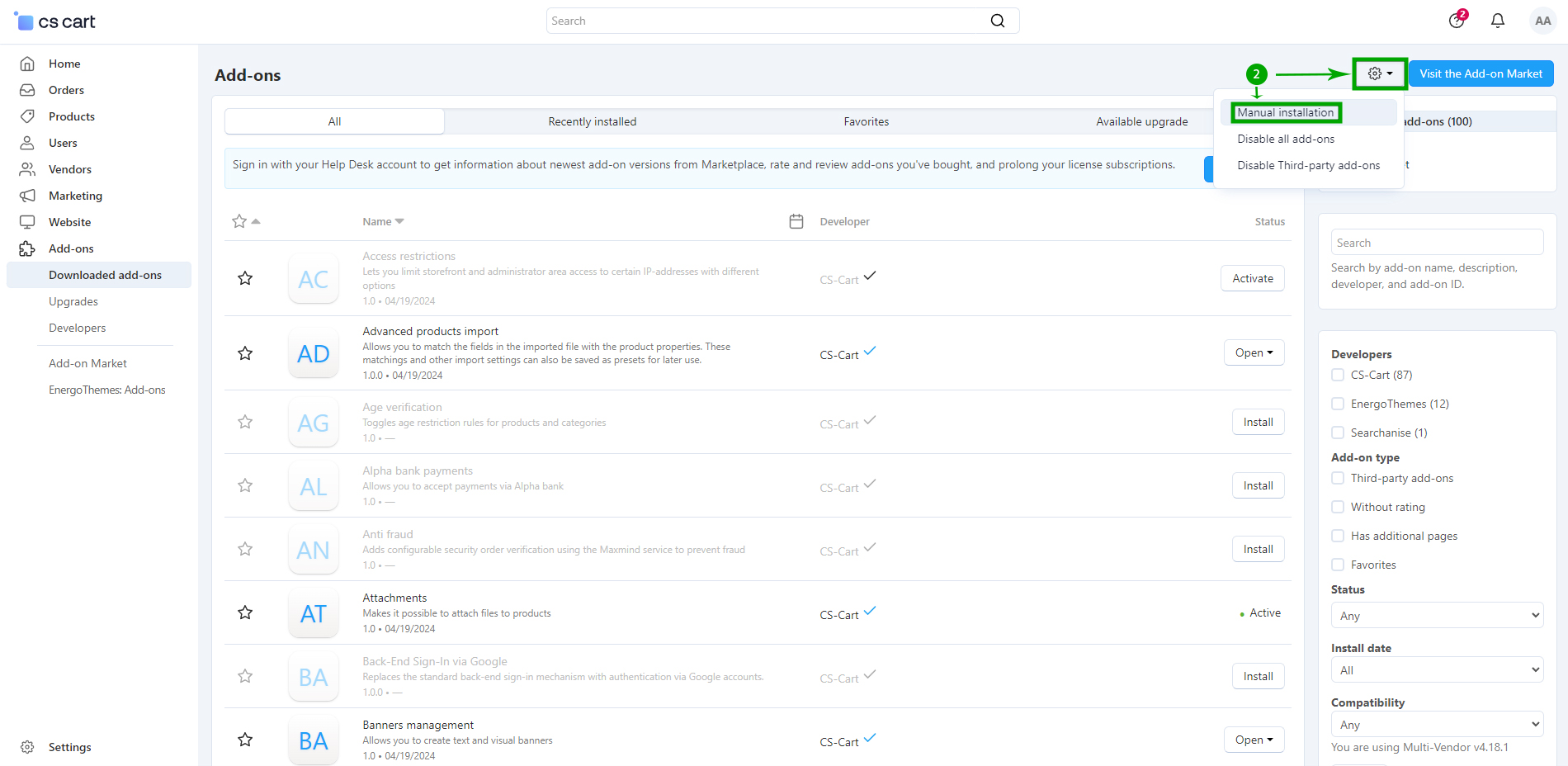Screen dimensions: 1568x766
Task: Click the Home icon in sidebar
Action: click(27, 64)
